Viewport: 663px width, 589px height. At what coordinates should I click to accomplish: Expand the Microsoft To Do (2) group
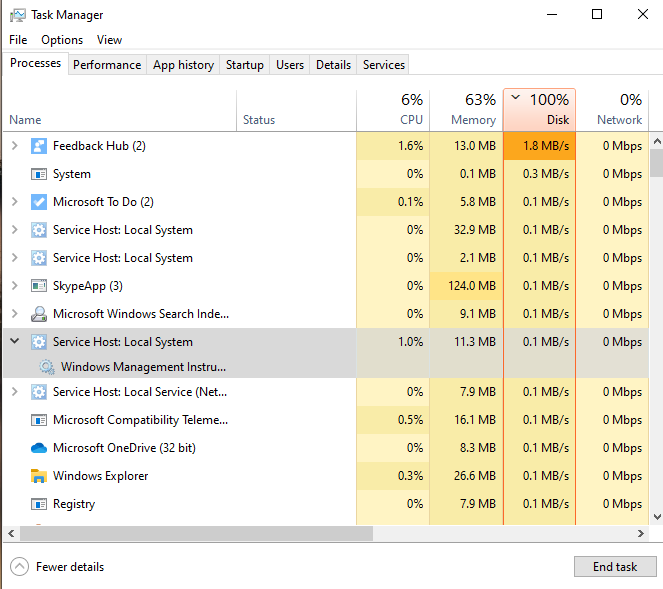point(15,202)
